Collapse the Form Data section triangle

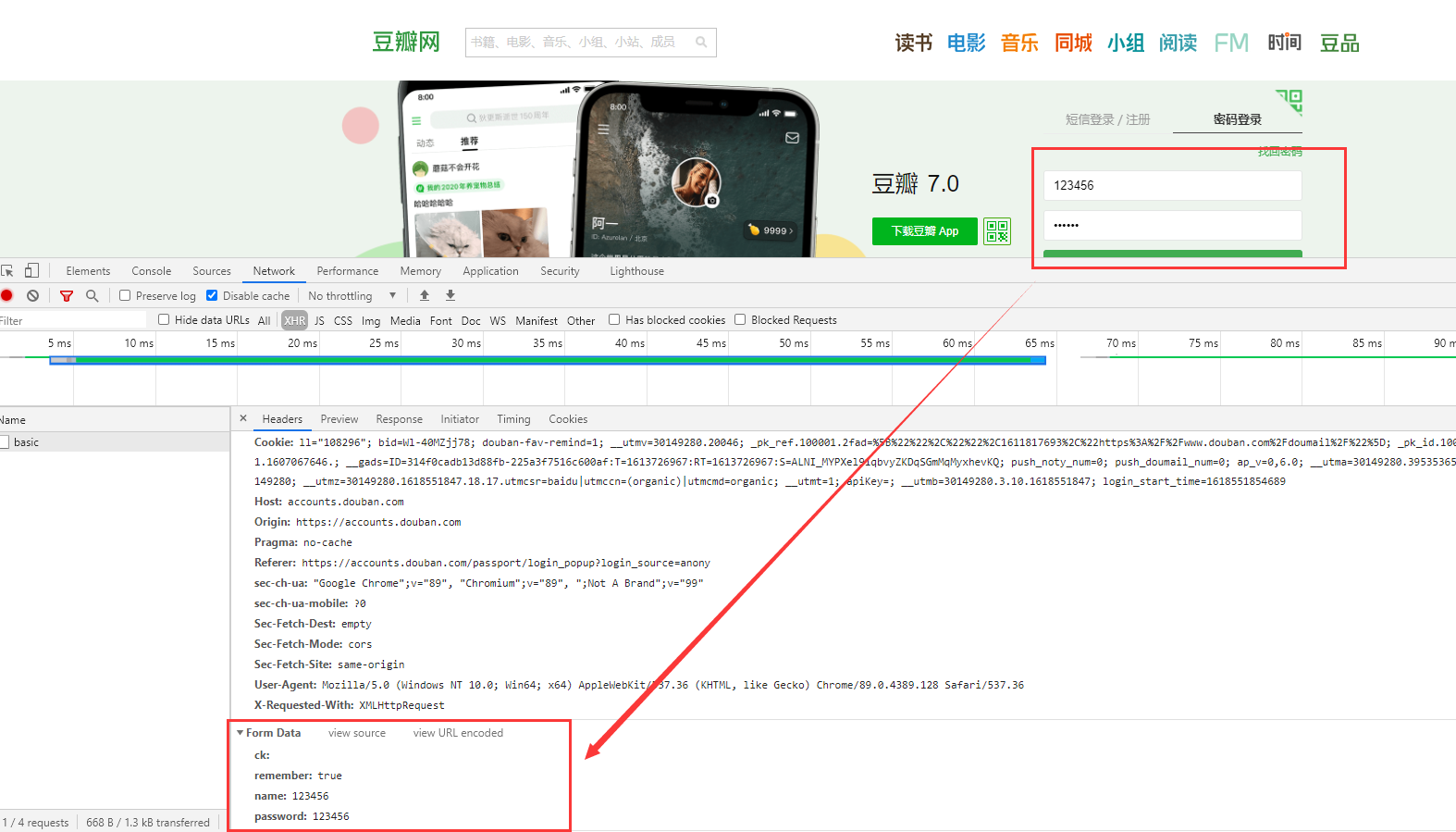coord(241,733)
